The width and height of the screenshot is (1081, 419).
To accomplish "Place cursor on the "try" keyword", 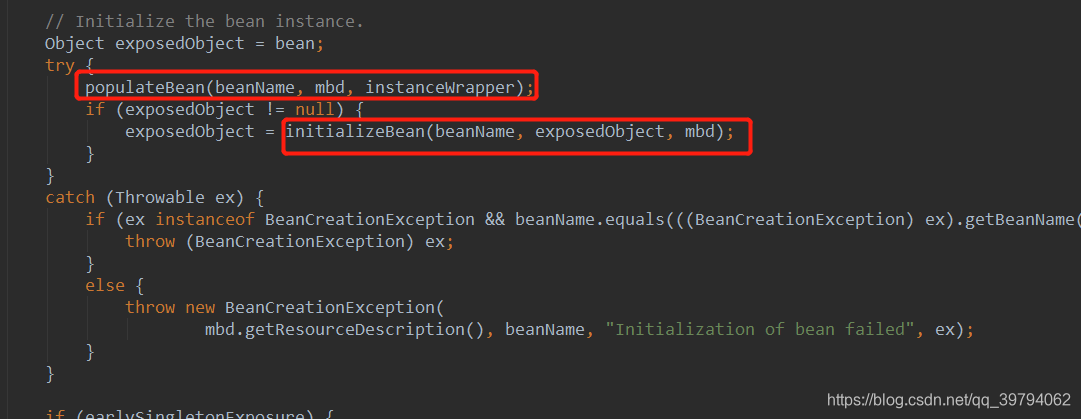I will pyautogui.click(x=59, y=66).
